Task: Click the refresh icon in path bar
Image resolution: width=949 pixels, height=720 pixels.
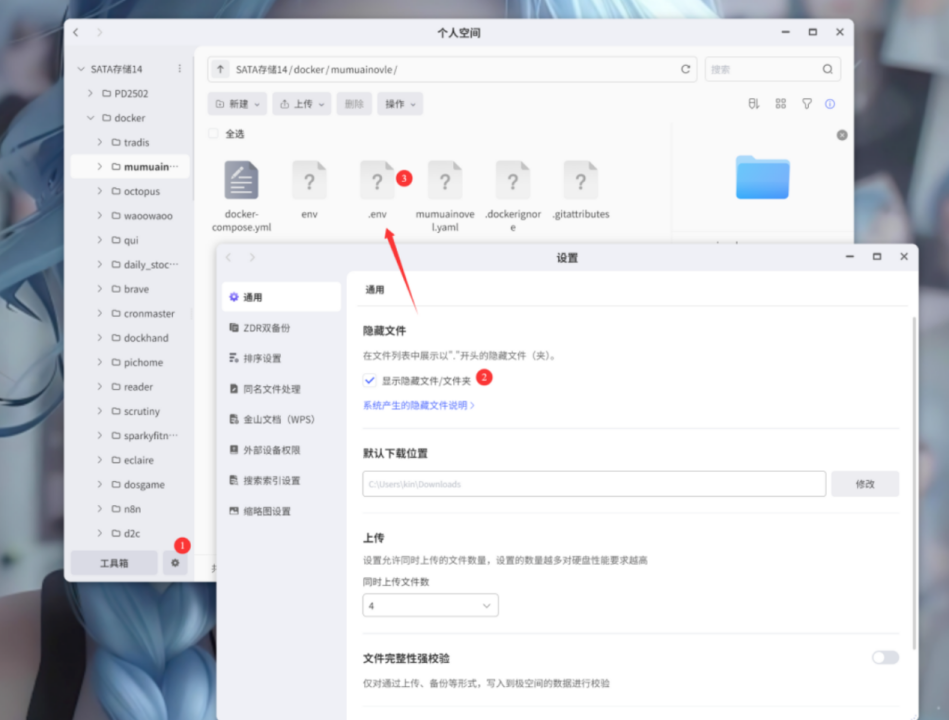Action: click(x=685, y=70)
